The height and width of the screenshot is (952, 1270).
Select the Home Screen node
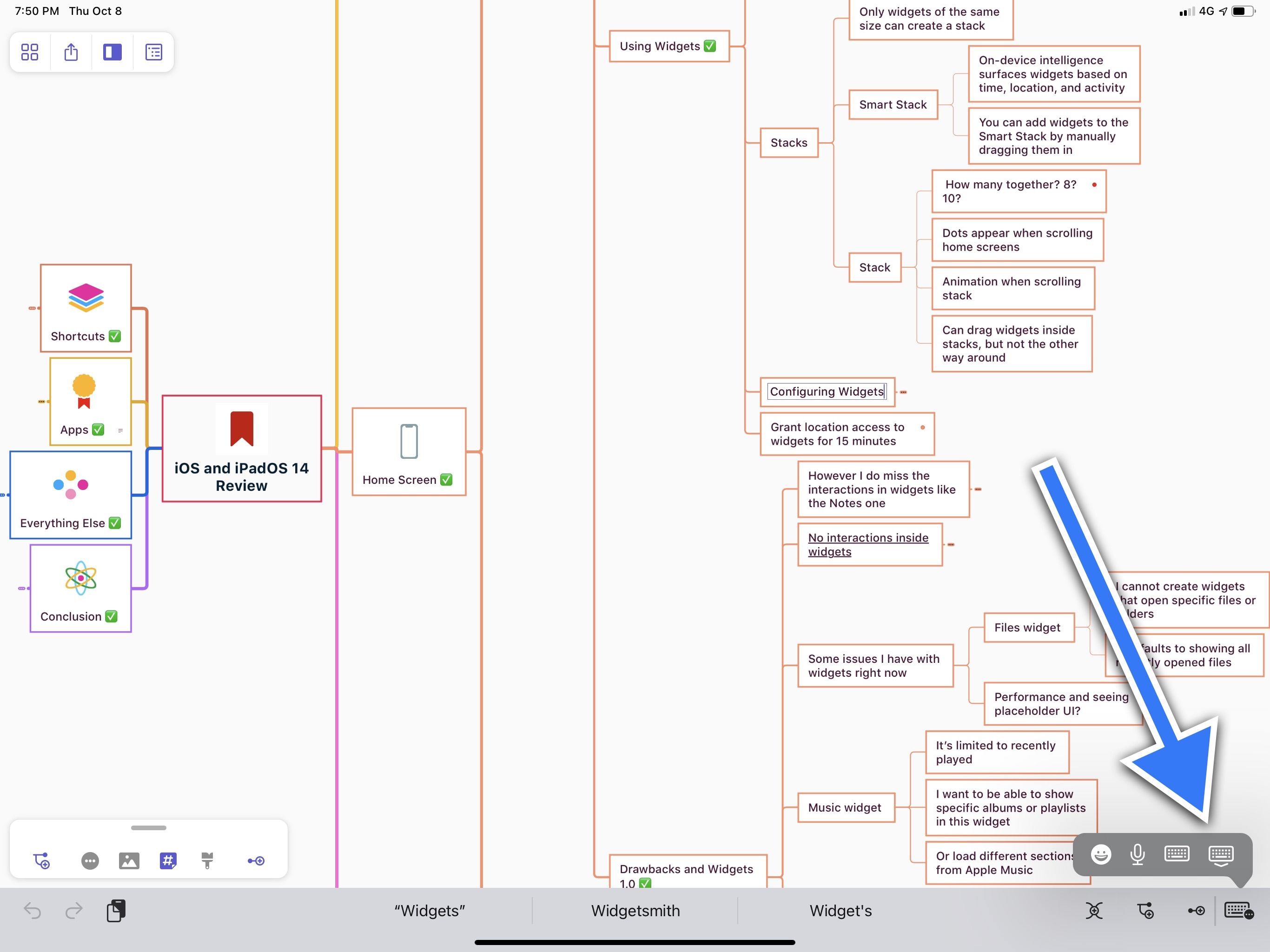(409, 452)
